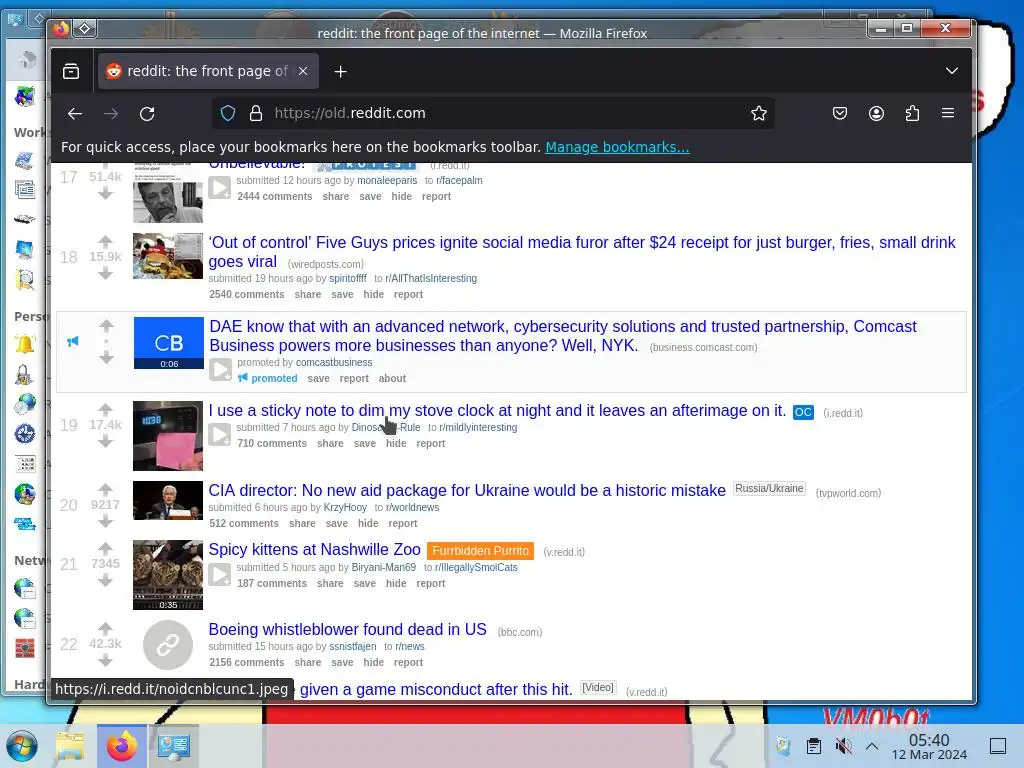Open the Control Panel taskbar item
Image resolution: width=1024 pixels, height=768 pixels.
[173, 746]
